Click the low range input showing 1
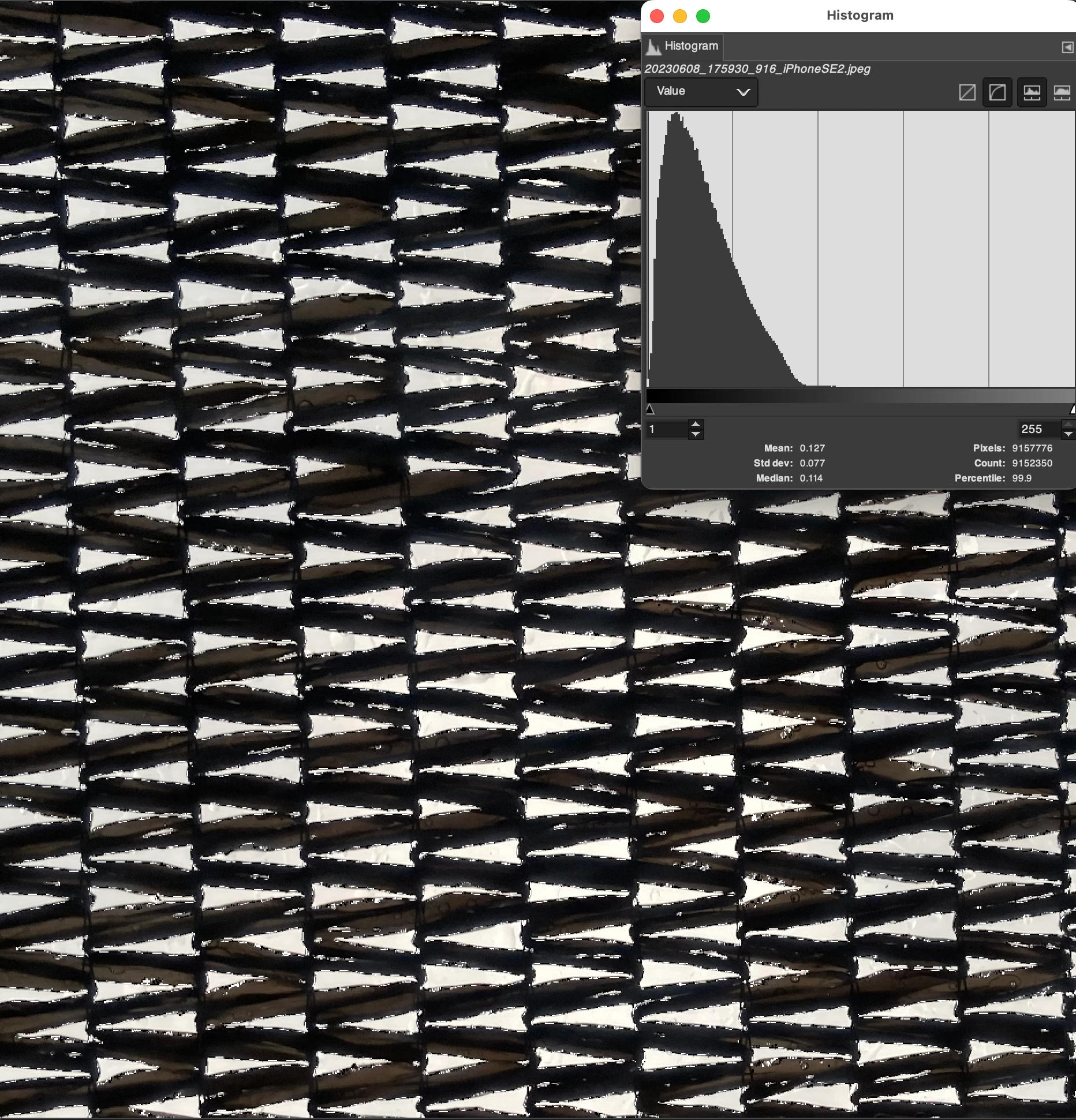Viewport: 1076px width, 1120px height. pyautogui.click(x=667, y=430)
